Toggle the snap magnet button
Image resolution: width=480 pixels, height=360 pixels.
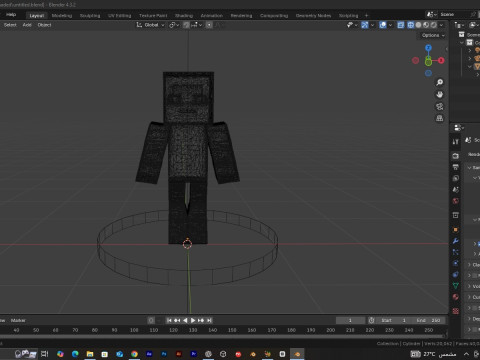(186, 25)
